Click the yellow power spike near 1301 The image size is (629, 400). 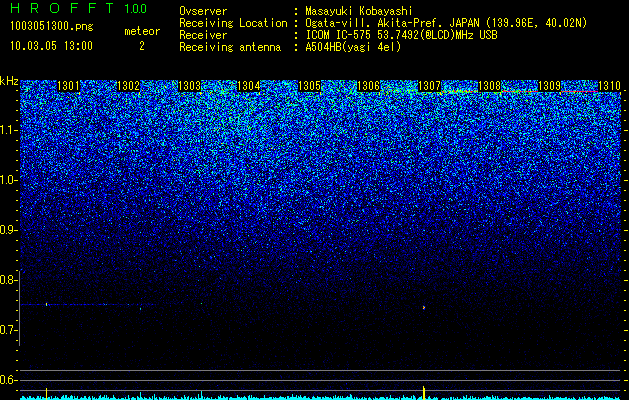[x=47, y=394]
